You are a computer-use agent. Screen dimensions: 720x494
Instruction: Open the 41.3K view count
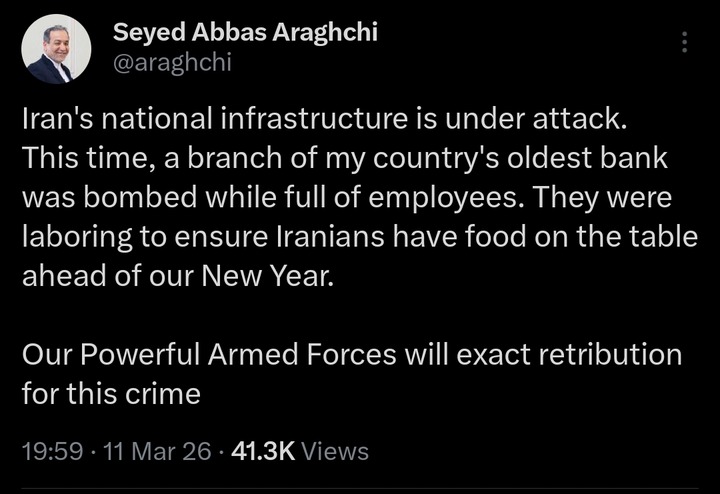pos(263,452)
